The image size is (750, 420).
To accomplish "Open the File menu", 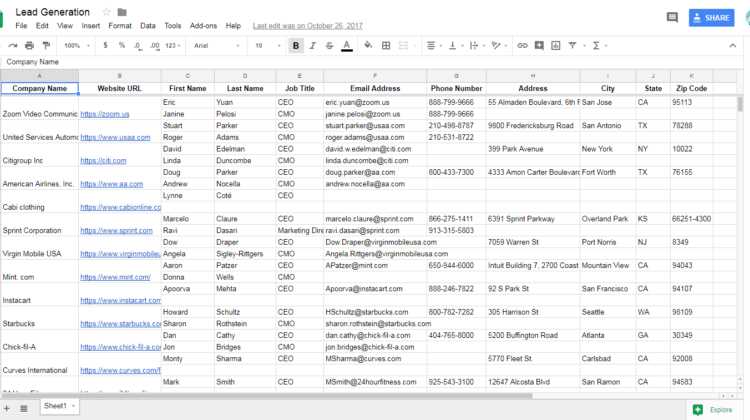I will point(21,26).
